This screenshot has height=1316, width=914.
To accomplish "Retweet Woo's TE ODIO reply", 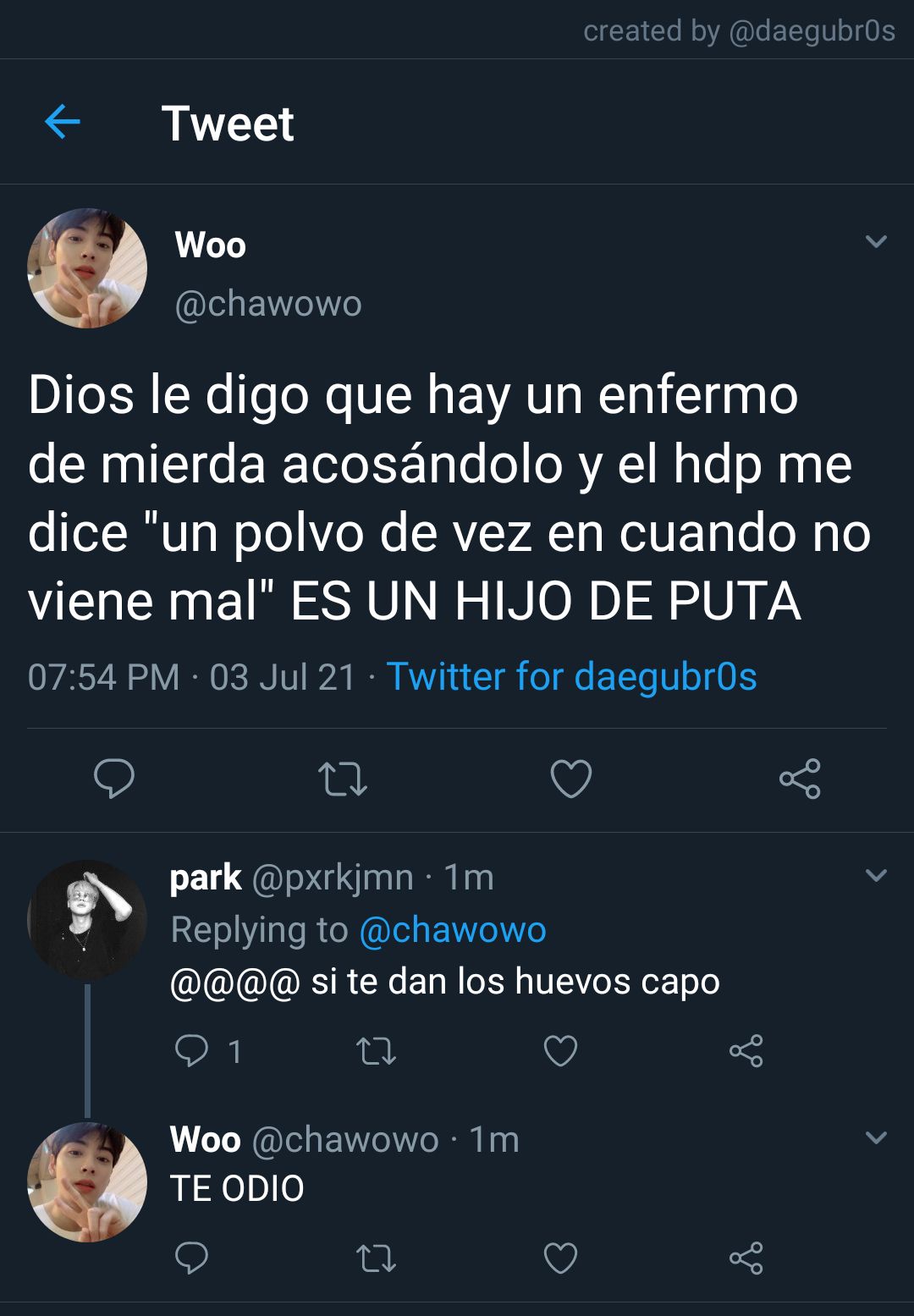I will click(376, 1258).
